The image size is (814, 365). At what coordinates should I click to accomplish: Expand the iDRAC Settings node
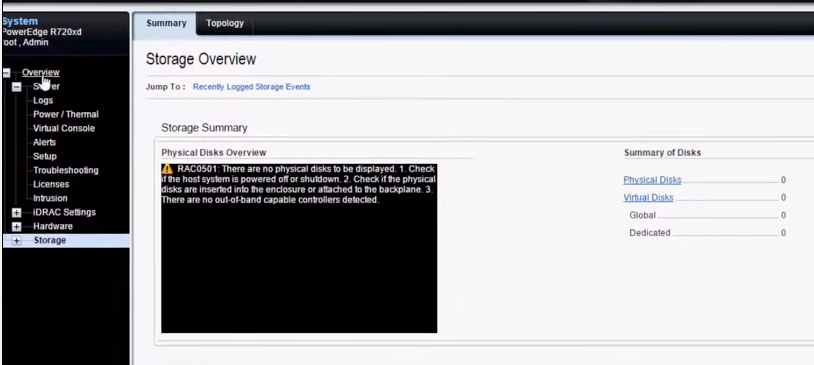click(x=17, y=212)
